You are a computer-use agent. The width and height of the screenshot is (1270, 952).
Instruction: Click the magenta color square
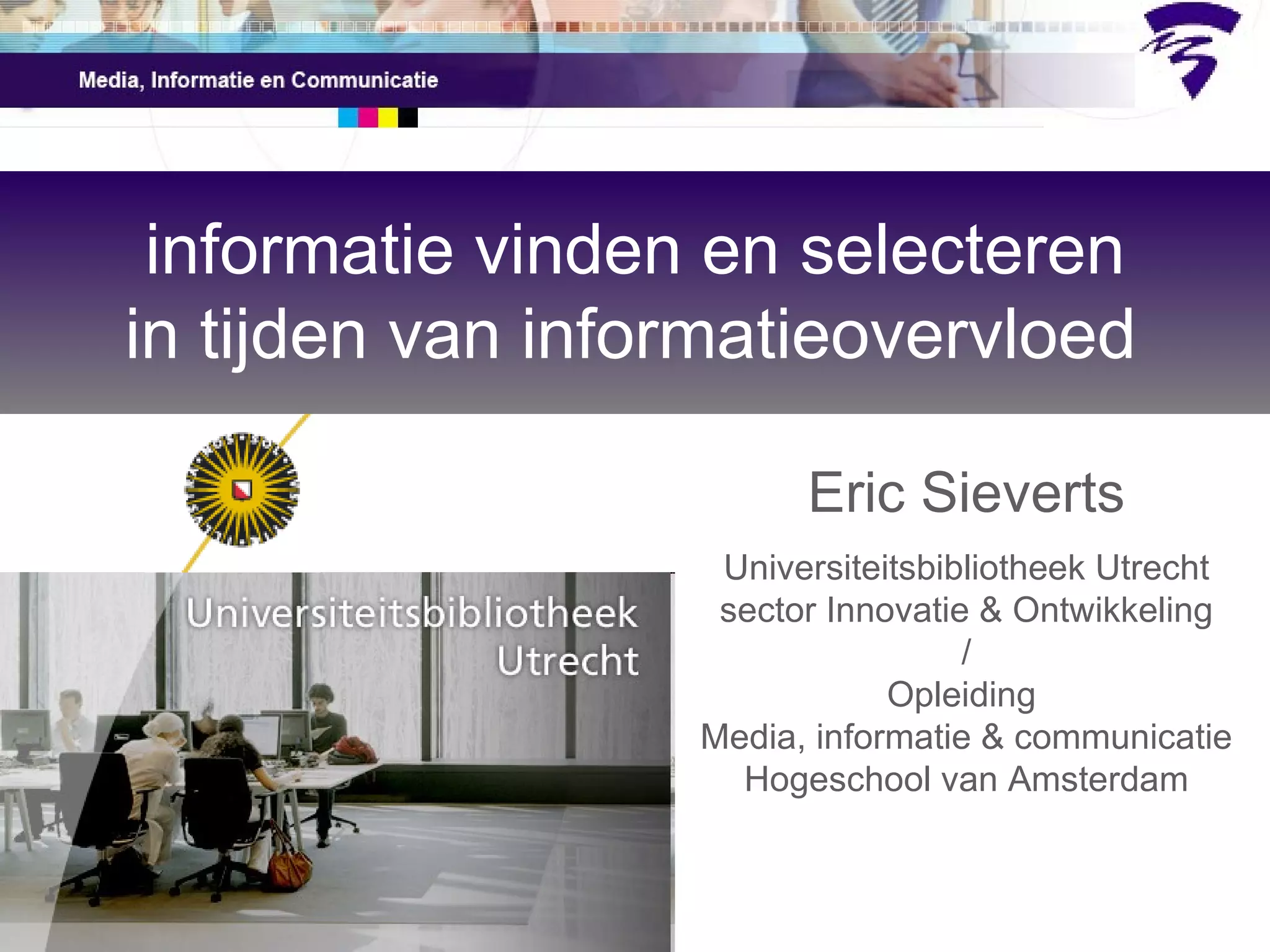[368, 117]
